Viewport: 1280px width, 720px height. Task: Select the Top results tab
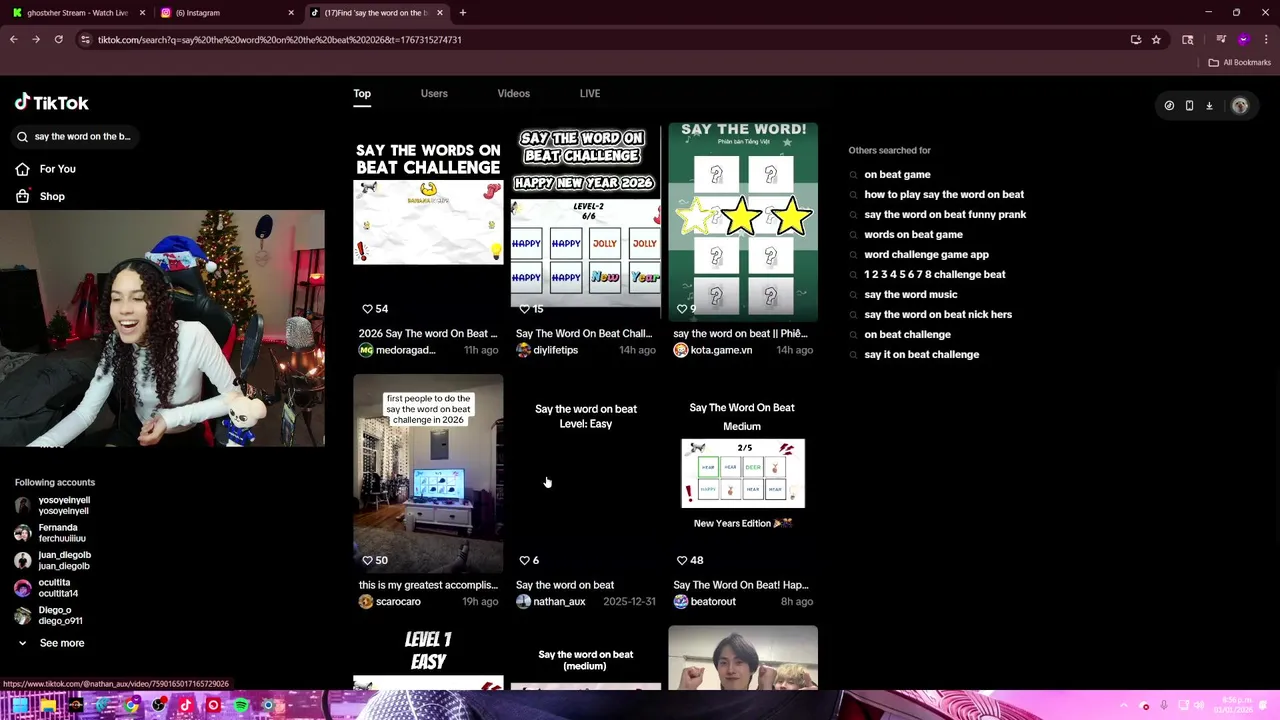[362, 94]
